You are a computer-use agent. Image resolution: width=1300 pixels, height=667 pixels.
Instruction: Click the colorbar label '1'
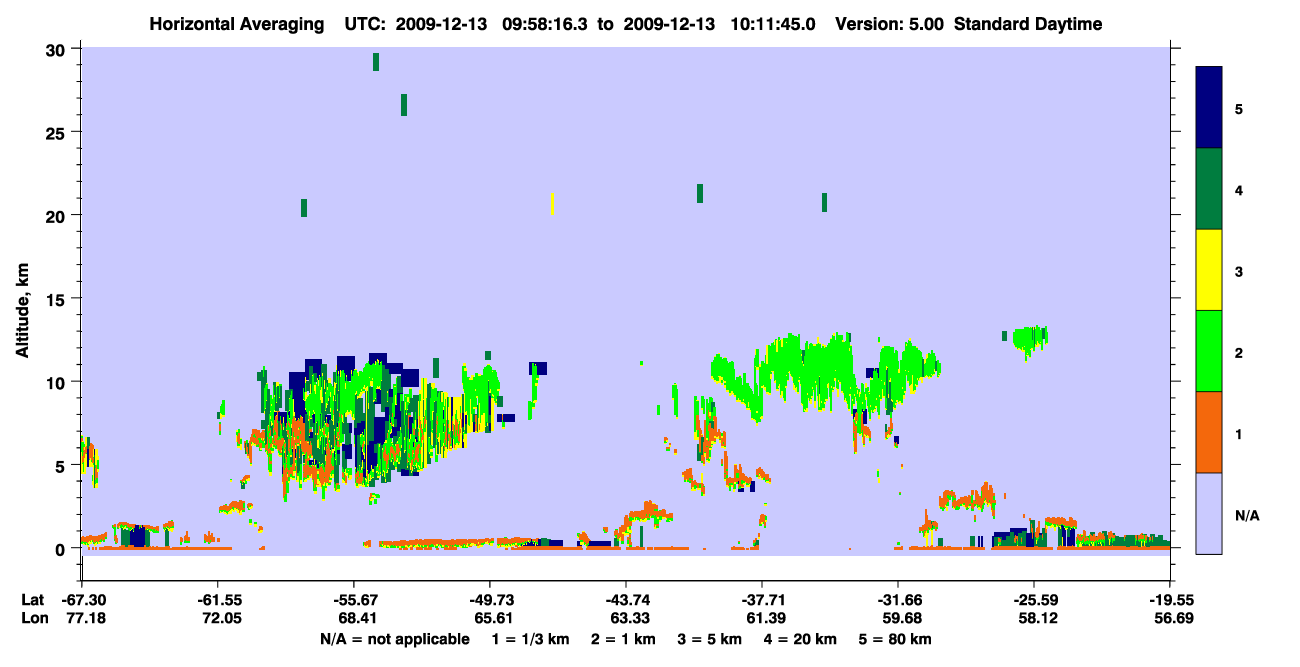[x=1239, y=434]
